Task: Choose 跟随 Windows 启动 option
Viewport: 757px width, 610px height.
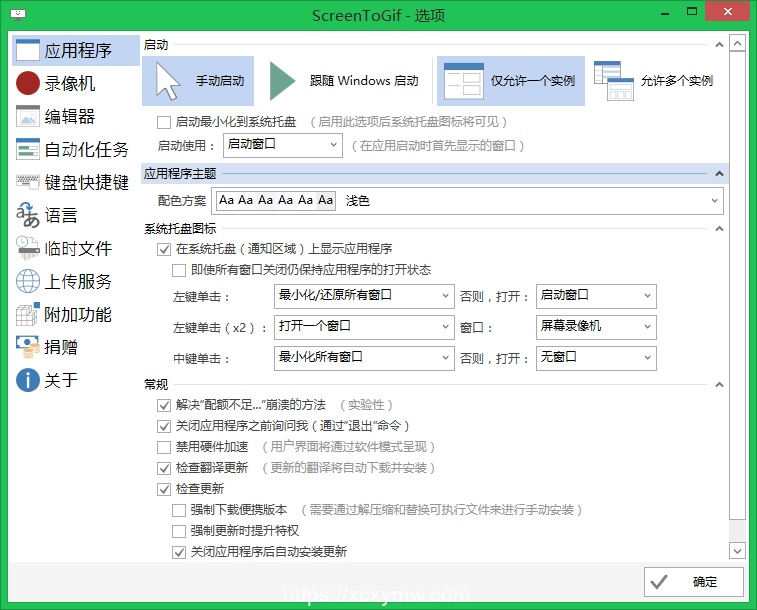Action: pyautogui.click(x=345, y=81)
